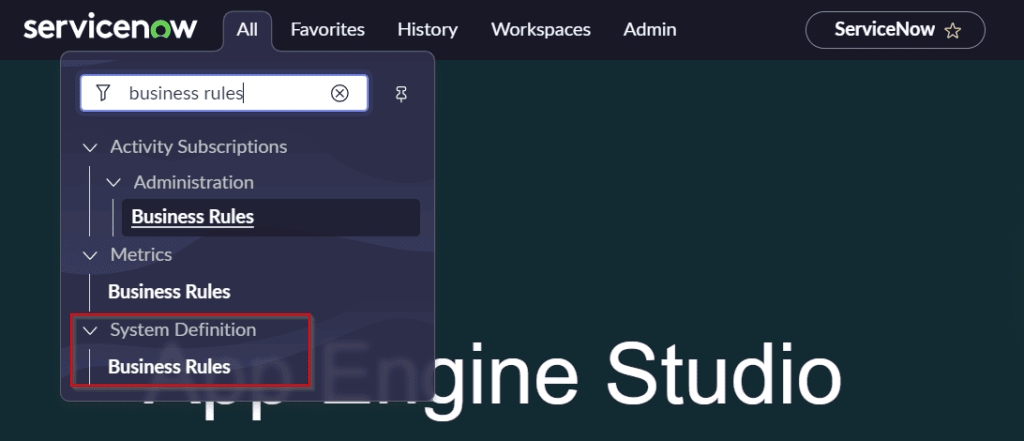The width and height of the screenshot is (1024, 441).
Task: Collapse the Activity Subscriptions section
Action: click(x=90, y=147)
